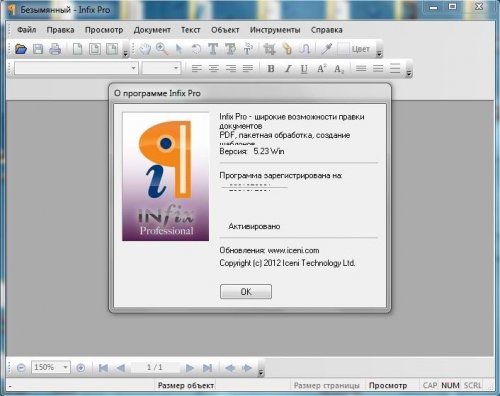This screenshot has height=396, width=500.
Task: Select the arrow Object selection tool
Action: pos(179,49)
